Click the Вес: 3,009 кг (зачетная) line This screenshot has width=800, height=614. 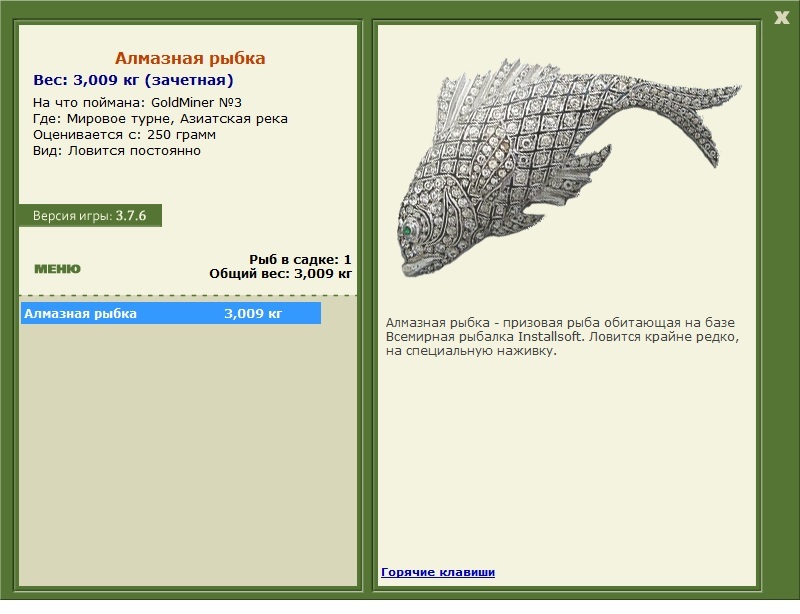[133, 80]
